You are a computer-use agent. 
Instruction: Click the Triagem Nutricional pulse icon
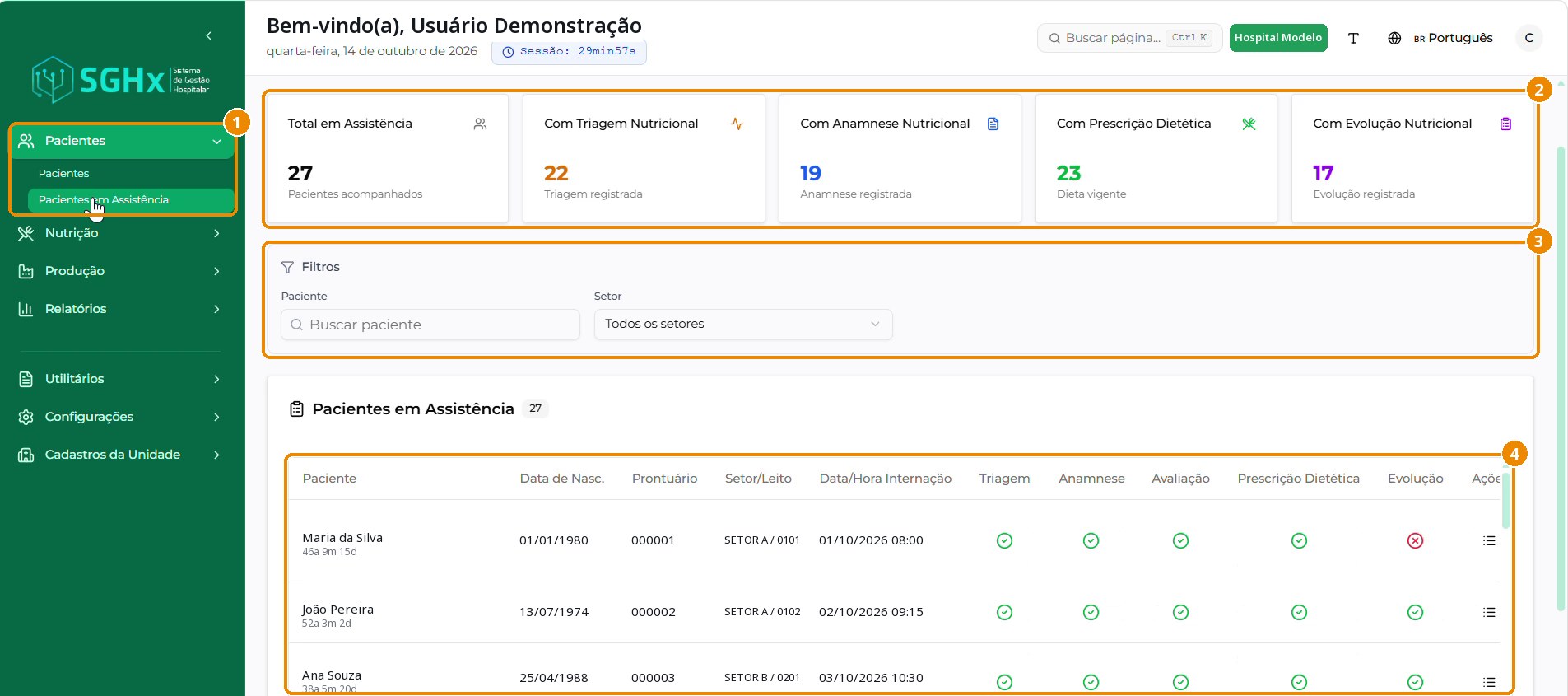(737, 124)
